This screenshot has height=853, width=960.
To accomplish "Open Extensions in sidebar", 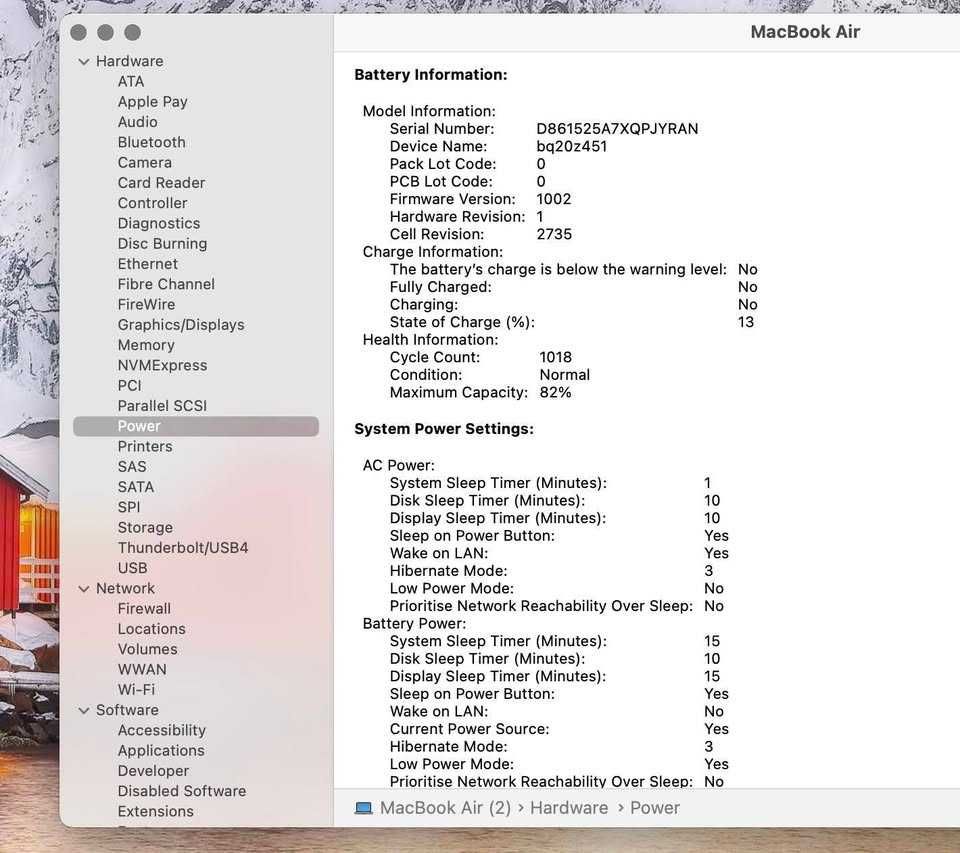I will 156,811.
